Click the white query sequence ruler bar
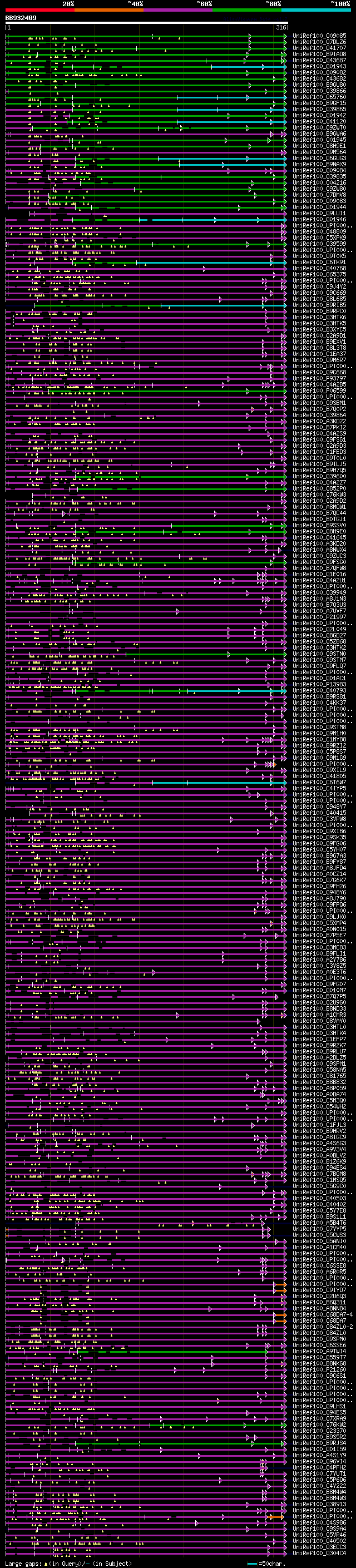 (147, 23)
